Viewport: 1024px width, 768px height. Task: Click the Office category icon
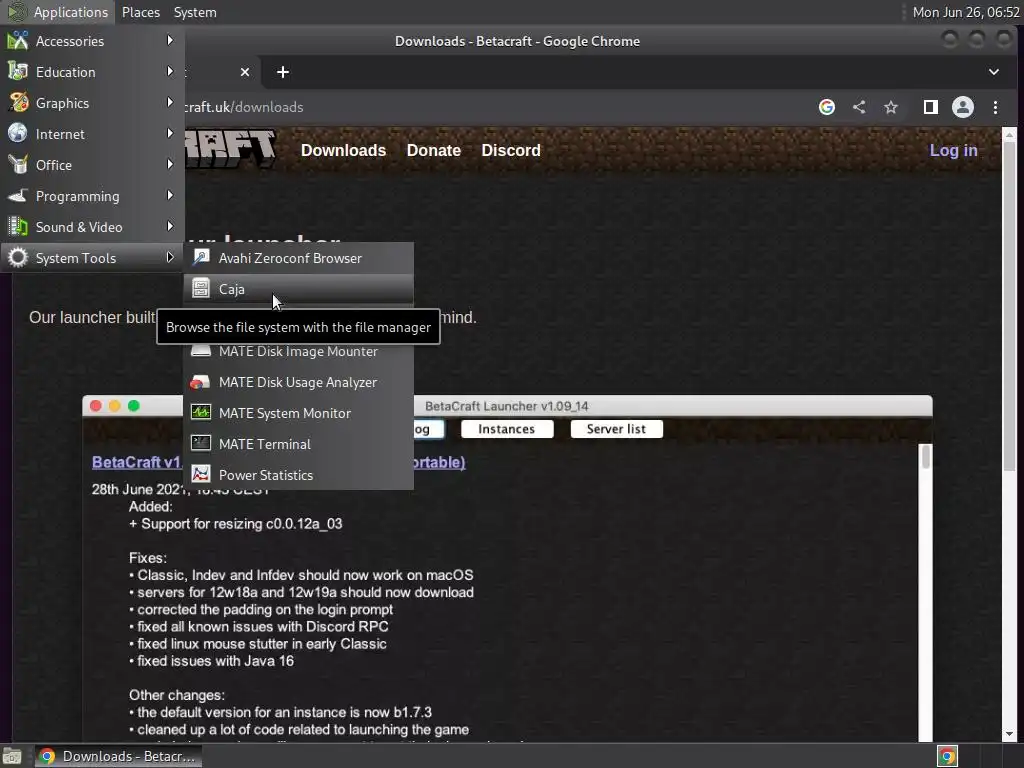18,165
